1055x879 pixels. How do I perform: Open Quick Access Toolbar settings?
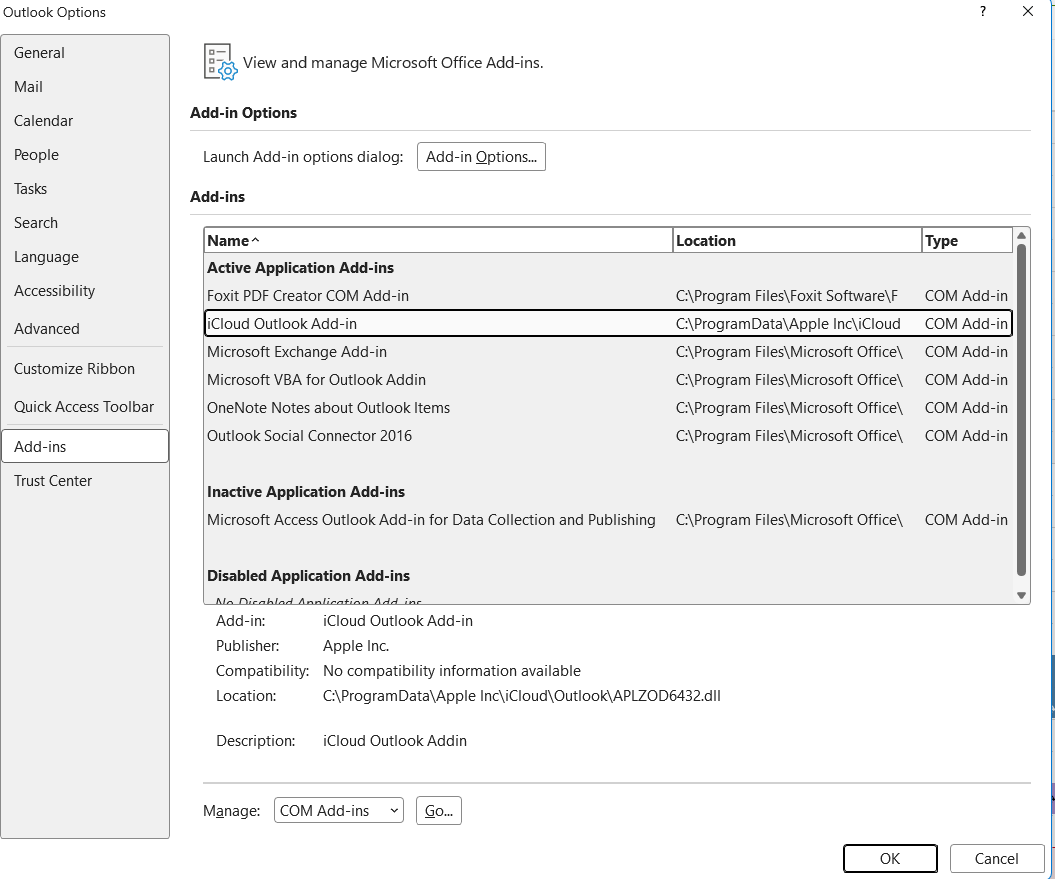(x=85, y=407)
